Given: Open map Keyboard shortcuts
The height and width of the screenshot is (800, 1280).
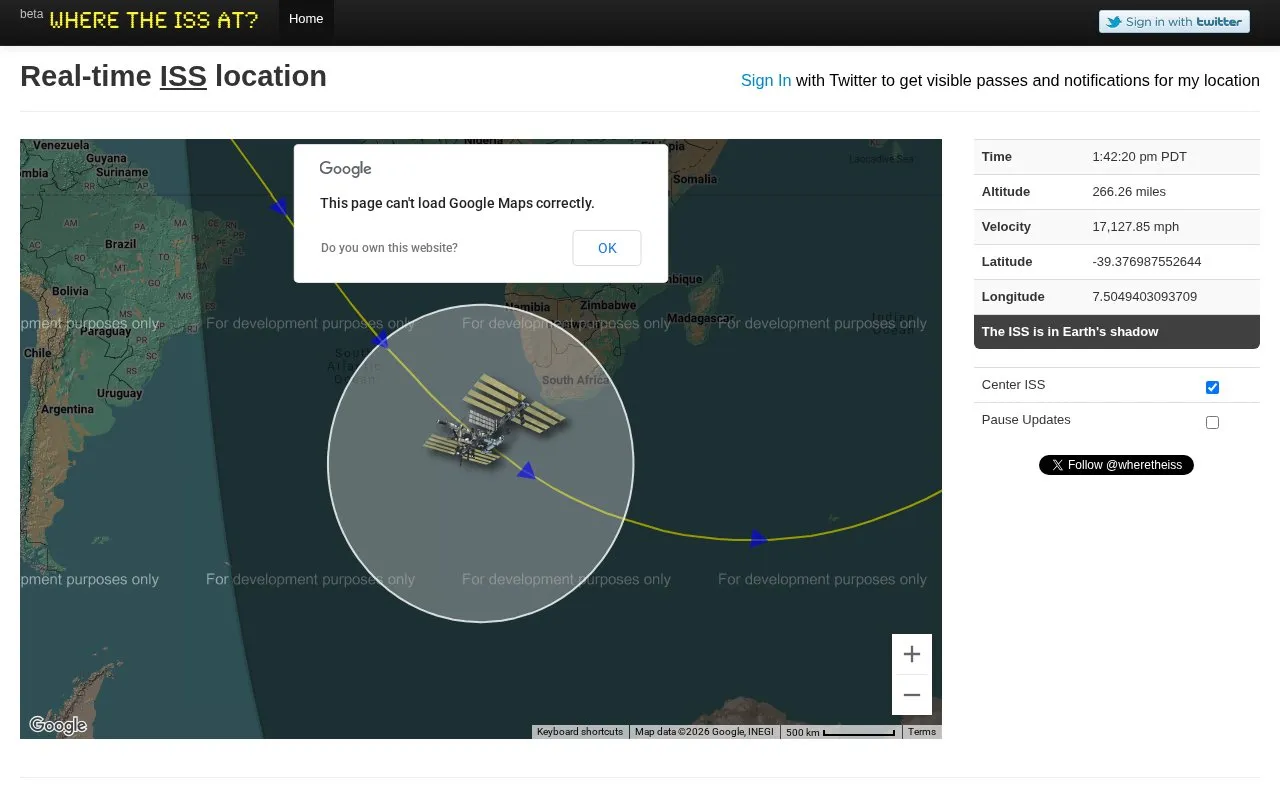Looking at the screenshot, I should pyautogui.click(x=580, y=732).
